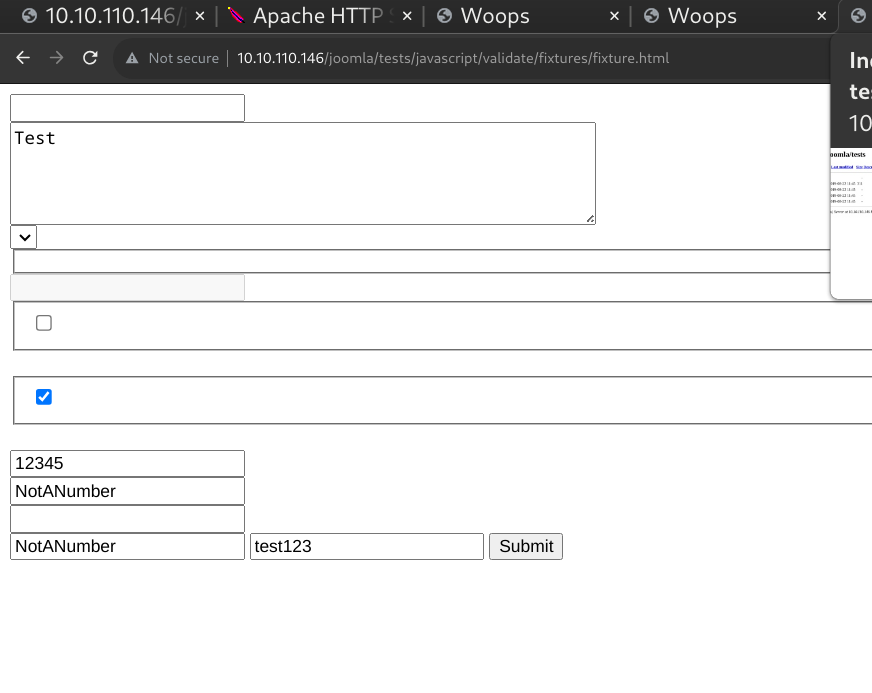Close the Apache HTTP tab

coord(407,16)
